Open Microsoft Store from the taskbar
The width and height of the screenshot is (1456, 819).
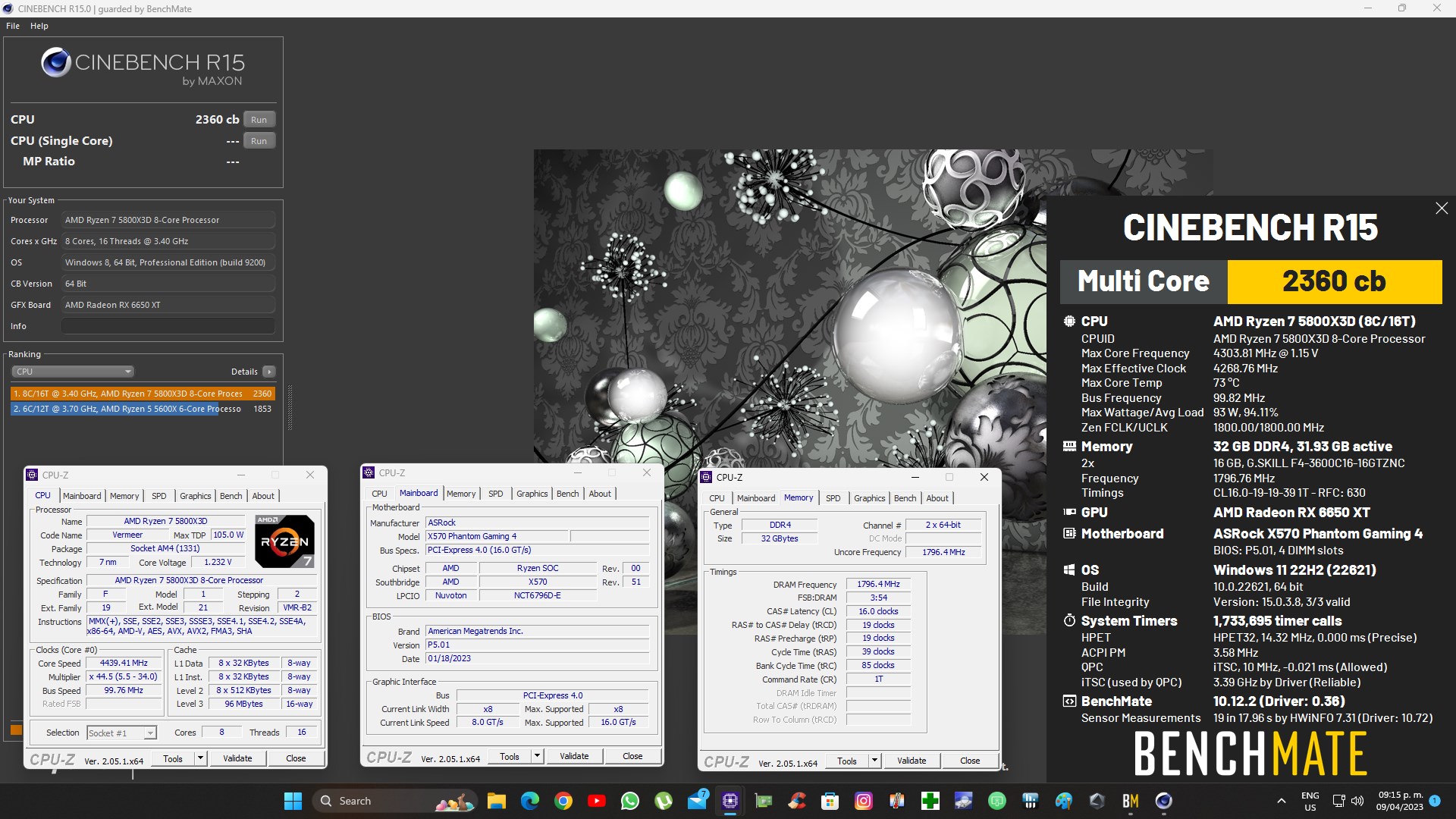(830, 801)
